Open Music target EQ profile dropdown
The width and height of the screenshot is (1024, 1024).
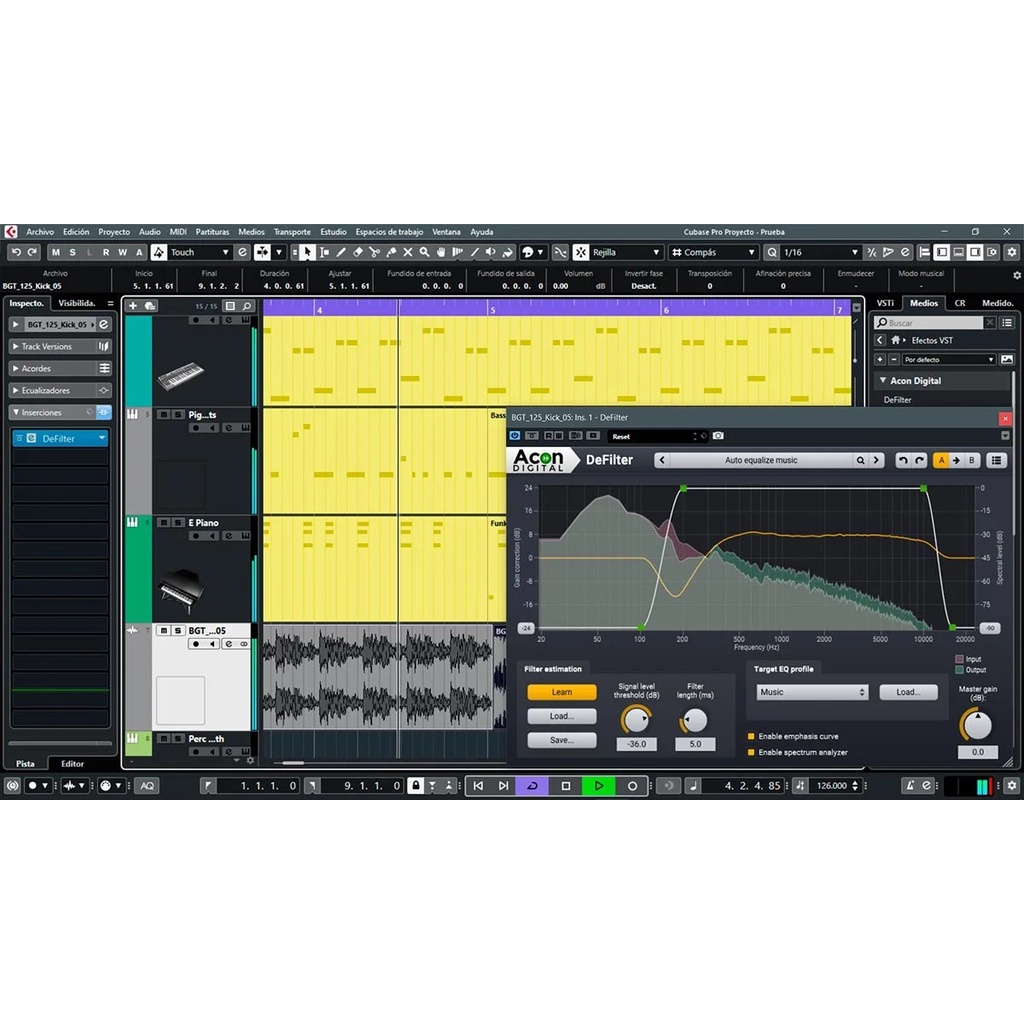(x=812, y=692)
